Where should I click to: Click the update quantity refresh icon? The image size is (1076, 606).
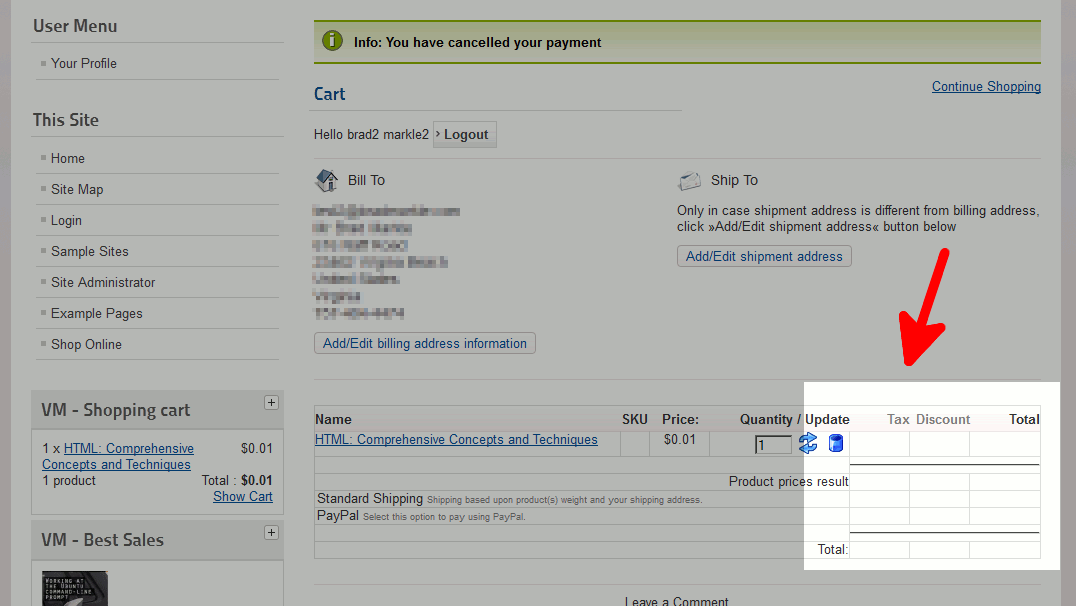point(808,443)
